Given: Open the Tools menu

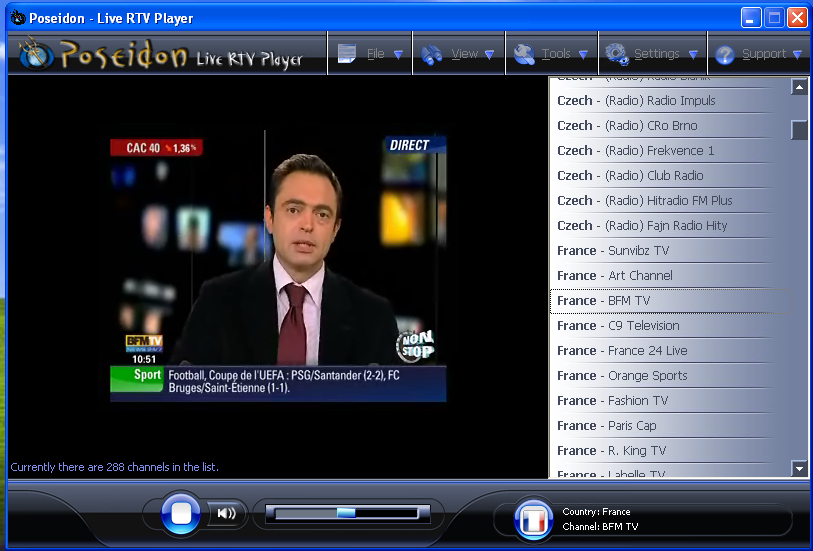Looking at the screenshot, I should 552,53.
